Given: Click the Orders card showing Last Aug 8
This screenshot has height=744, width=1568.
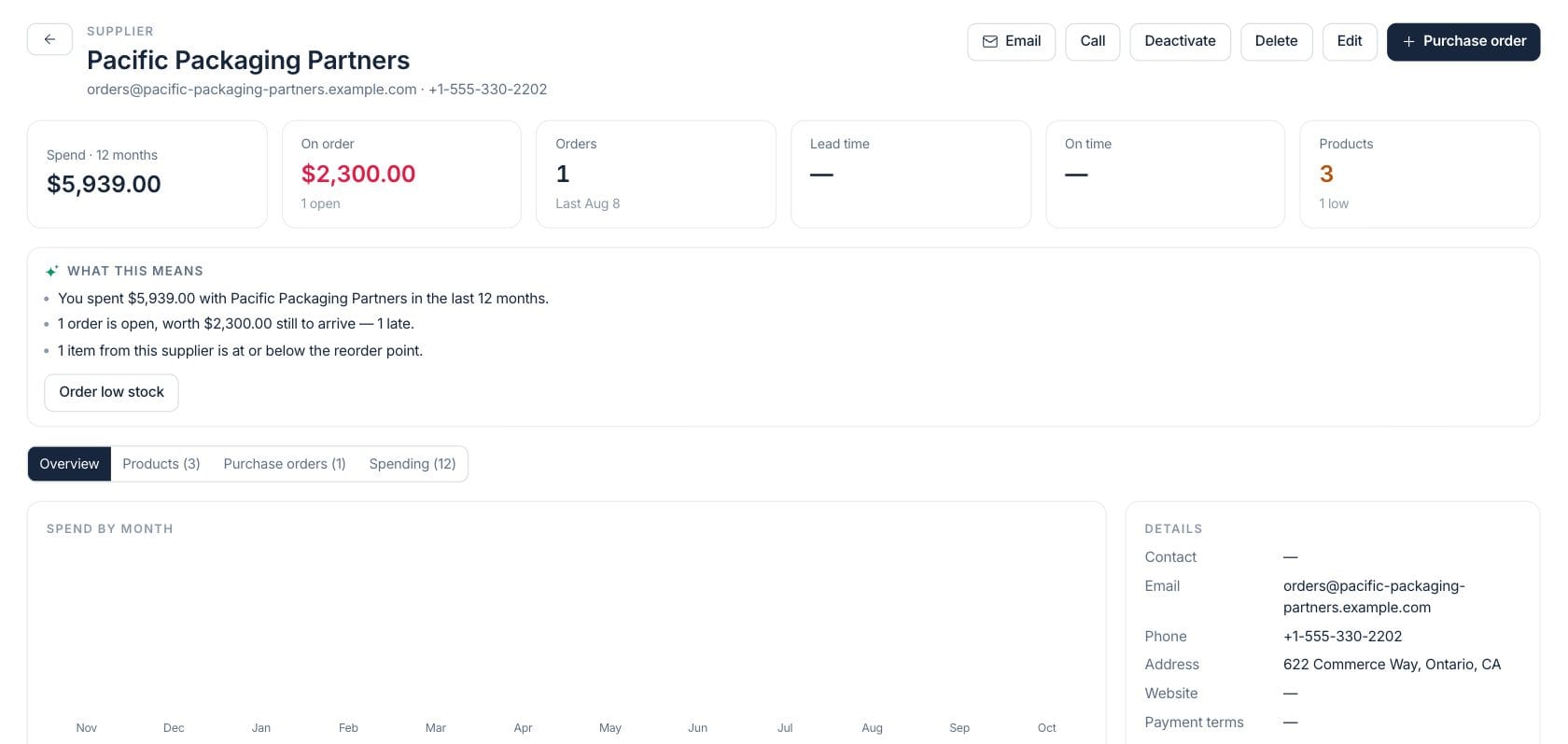Looking at the screenshot, I should coord(655,174).
